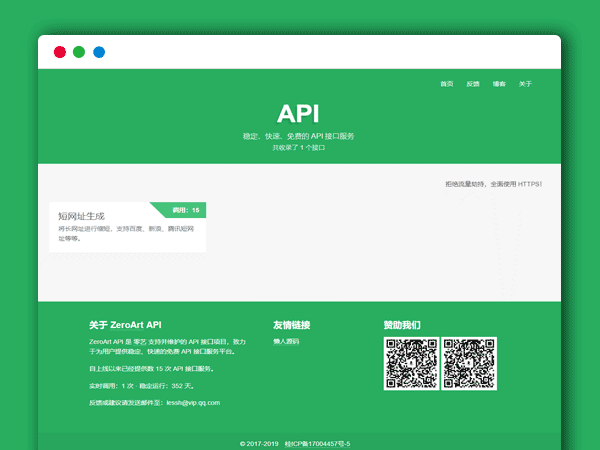Click the 关于 ZeroArt API footer heading

pos(125,325)
